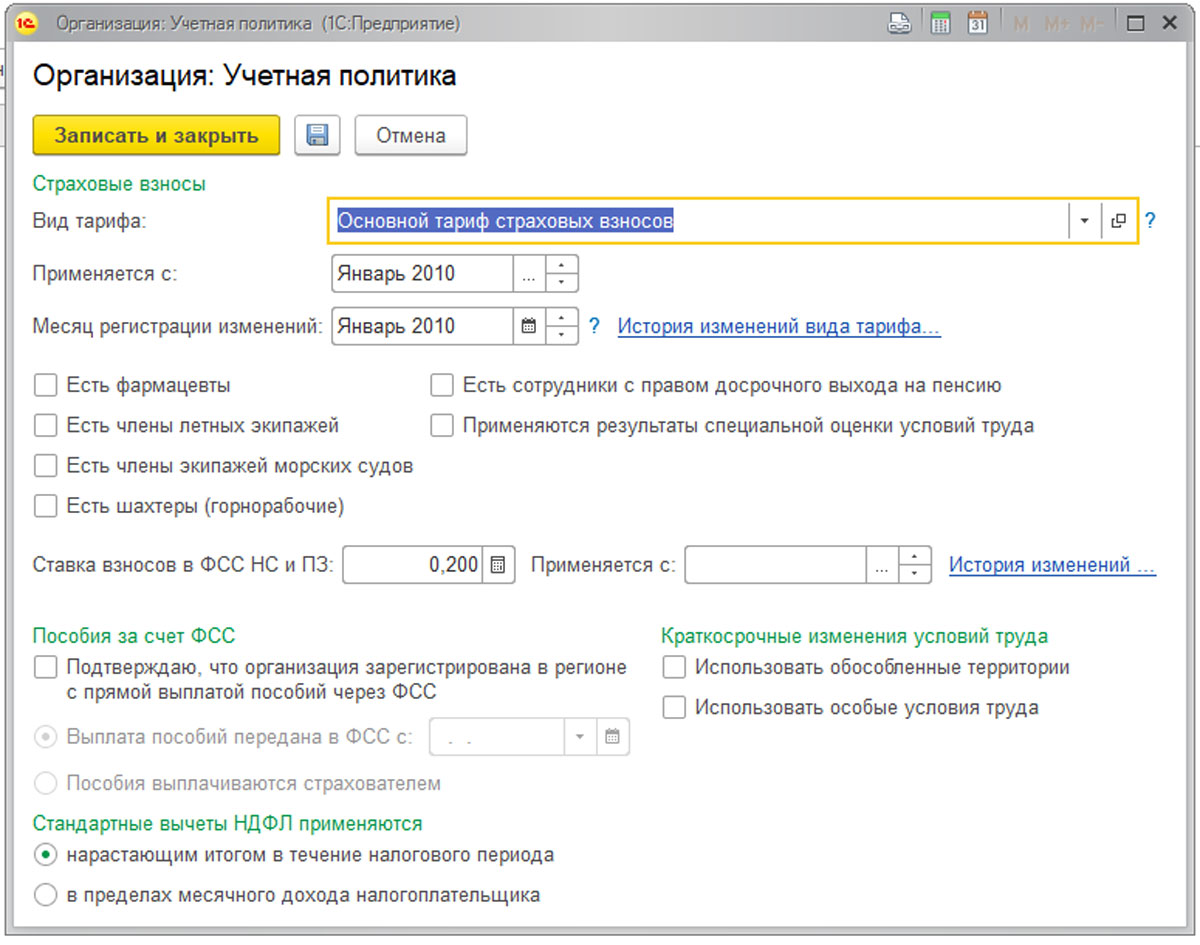
Task: Click ellipsis selector for FSS rate date
Action: pyautogui.click(x=881, y=565)
